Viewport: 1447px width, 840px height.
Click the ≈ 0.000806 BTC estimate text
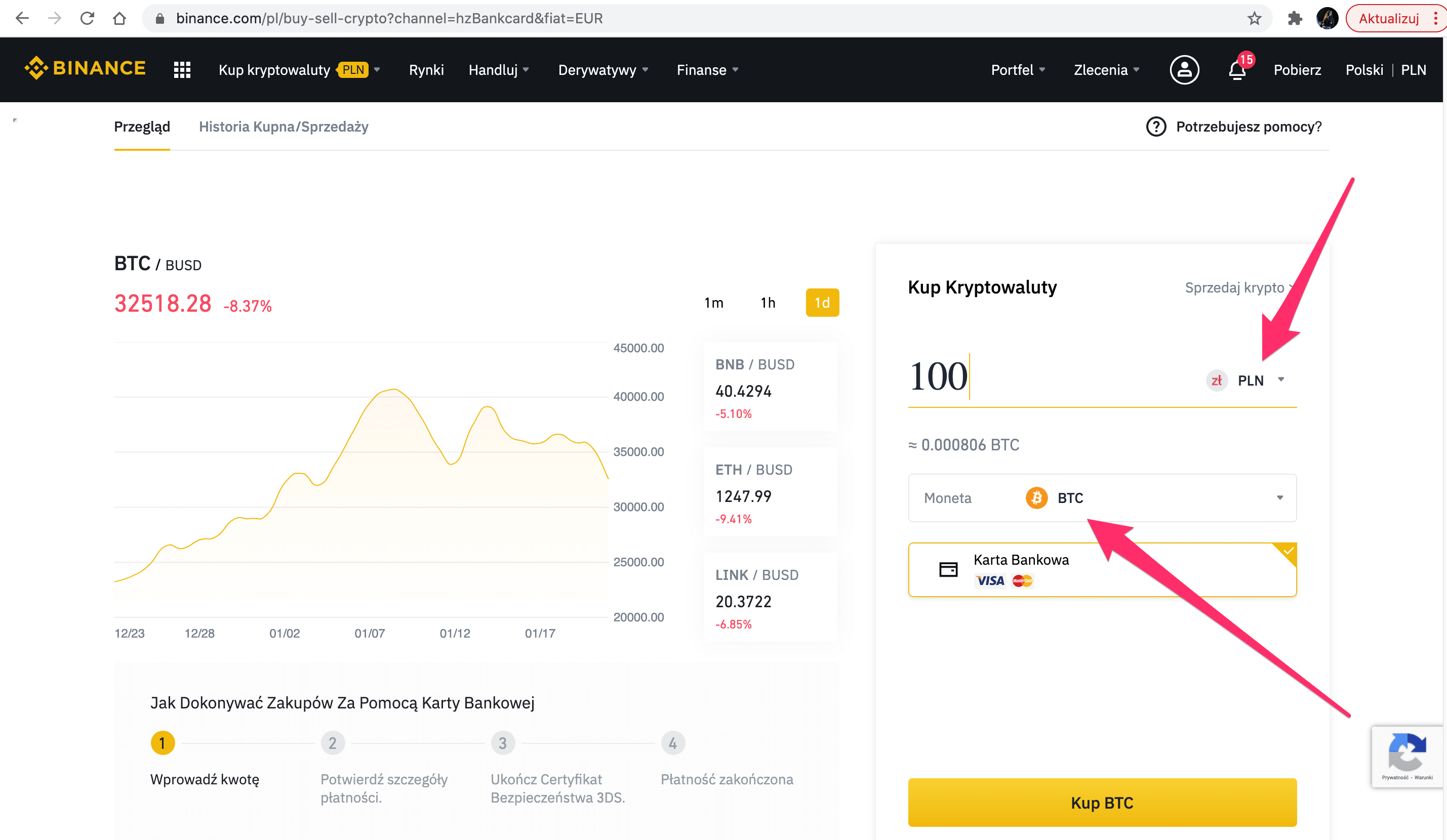[x=963, y=445]
